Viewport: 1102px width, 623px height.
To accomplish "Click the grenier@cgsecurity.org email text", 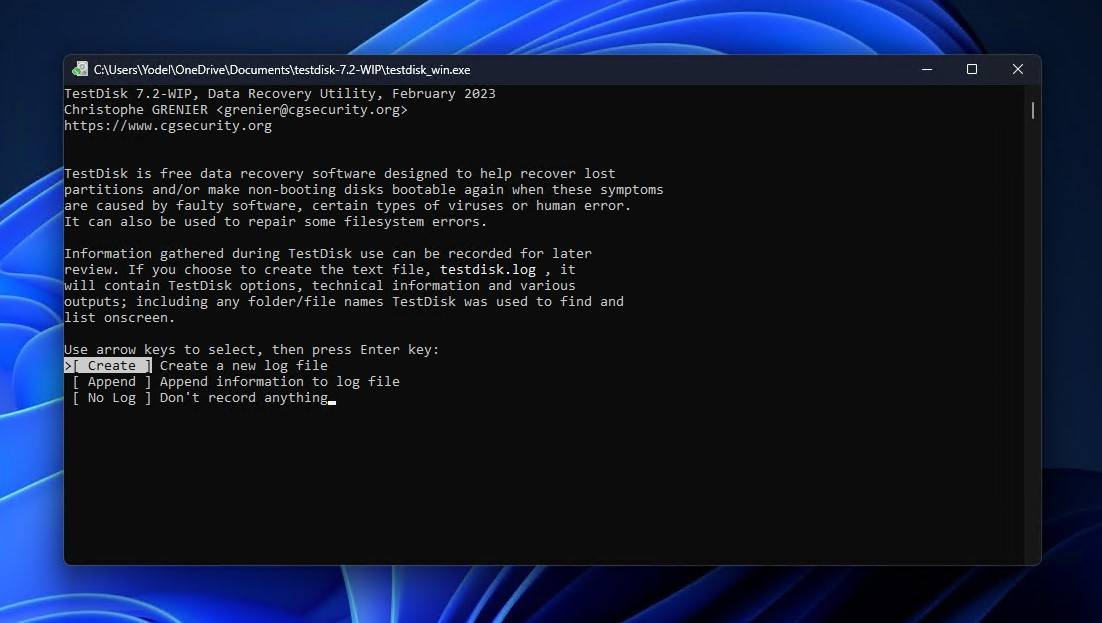I will pos(311,110).
